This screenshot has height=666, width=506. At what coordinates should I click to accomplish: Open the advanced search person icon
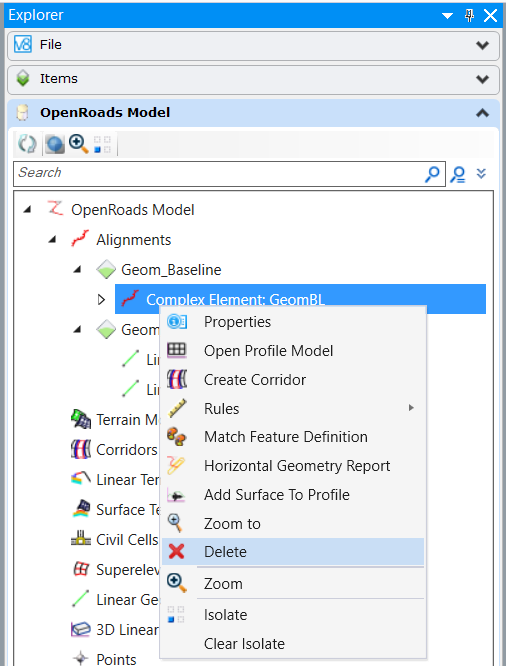pyautogui.click(x=458, y=174)
